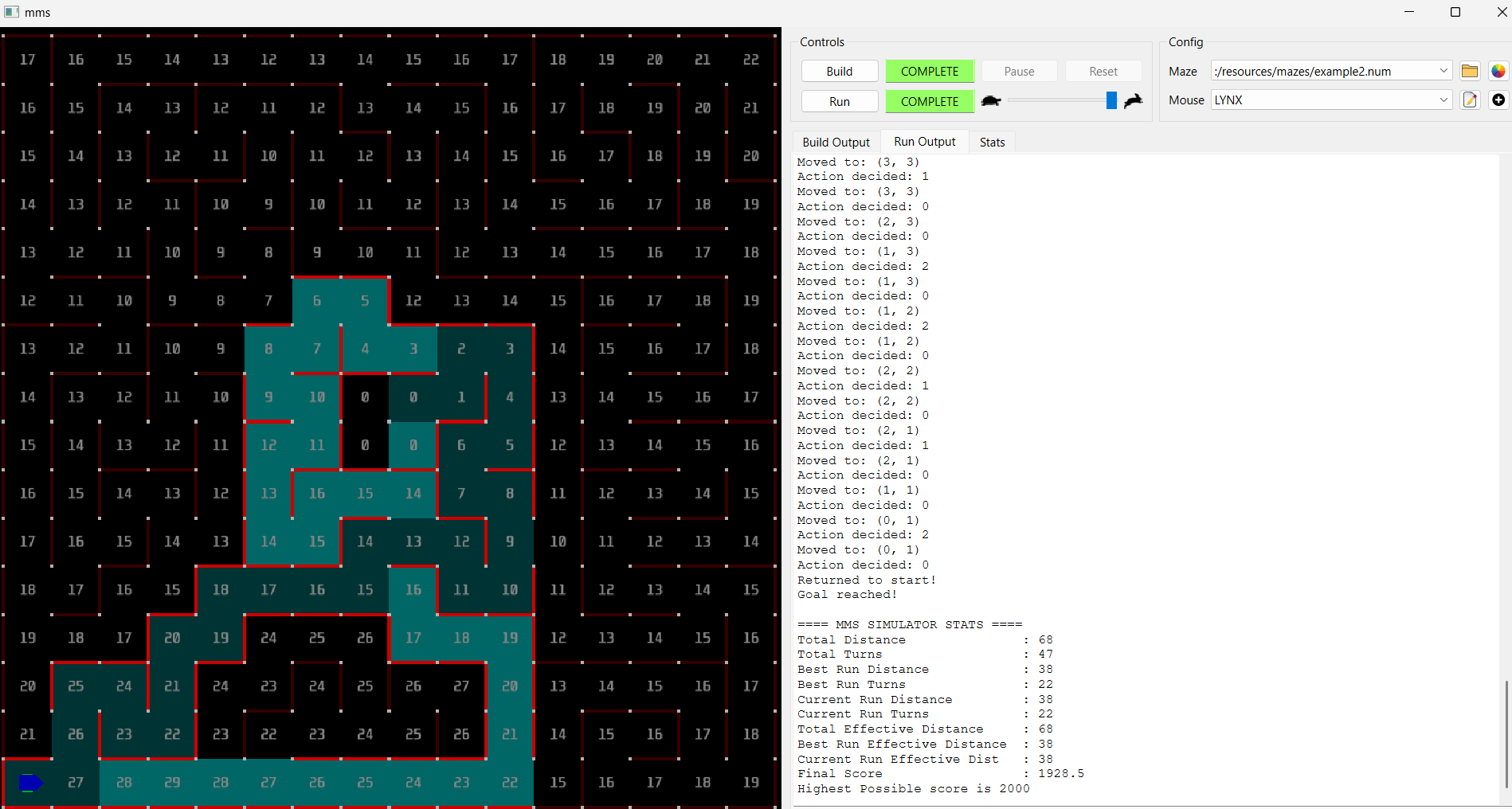Expand the Maze combo box arrow
This screenshot has height=809, width=1512.
click(x=1443, y=70)
